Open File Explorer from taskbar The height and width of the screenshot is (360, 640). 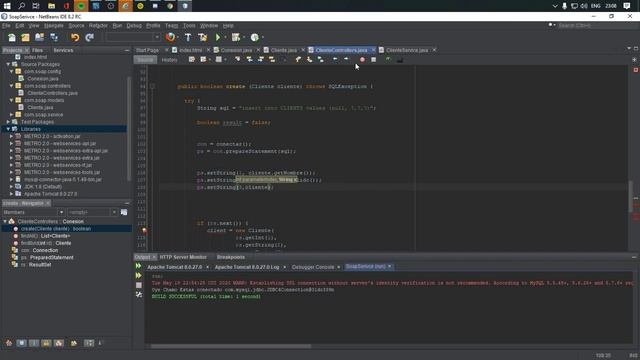point(51,6)
